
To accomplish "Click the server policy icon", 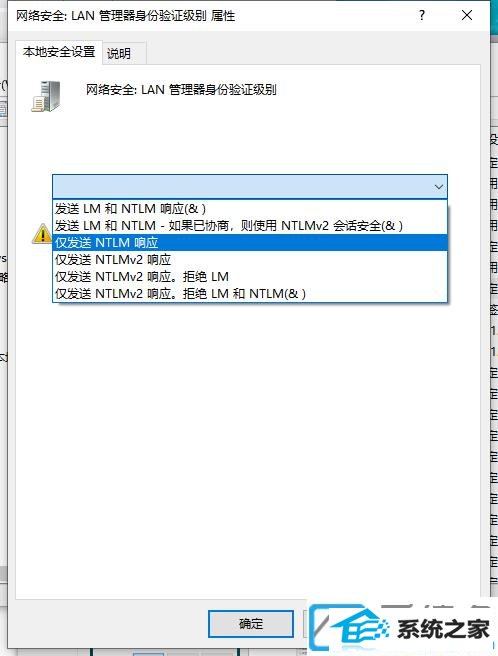I will coord(46,97).
